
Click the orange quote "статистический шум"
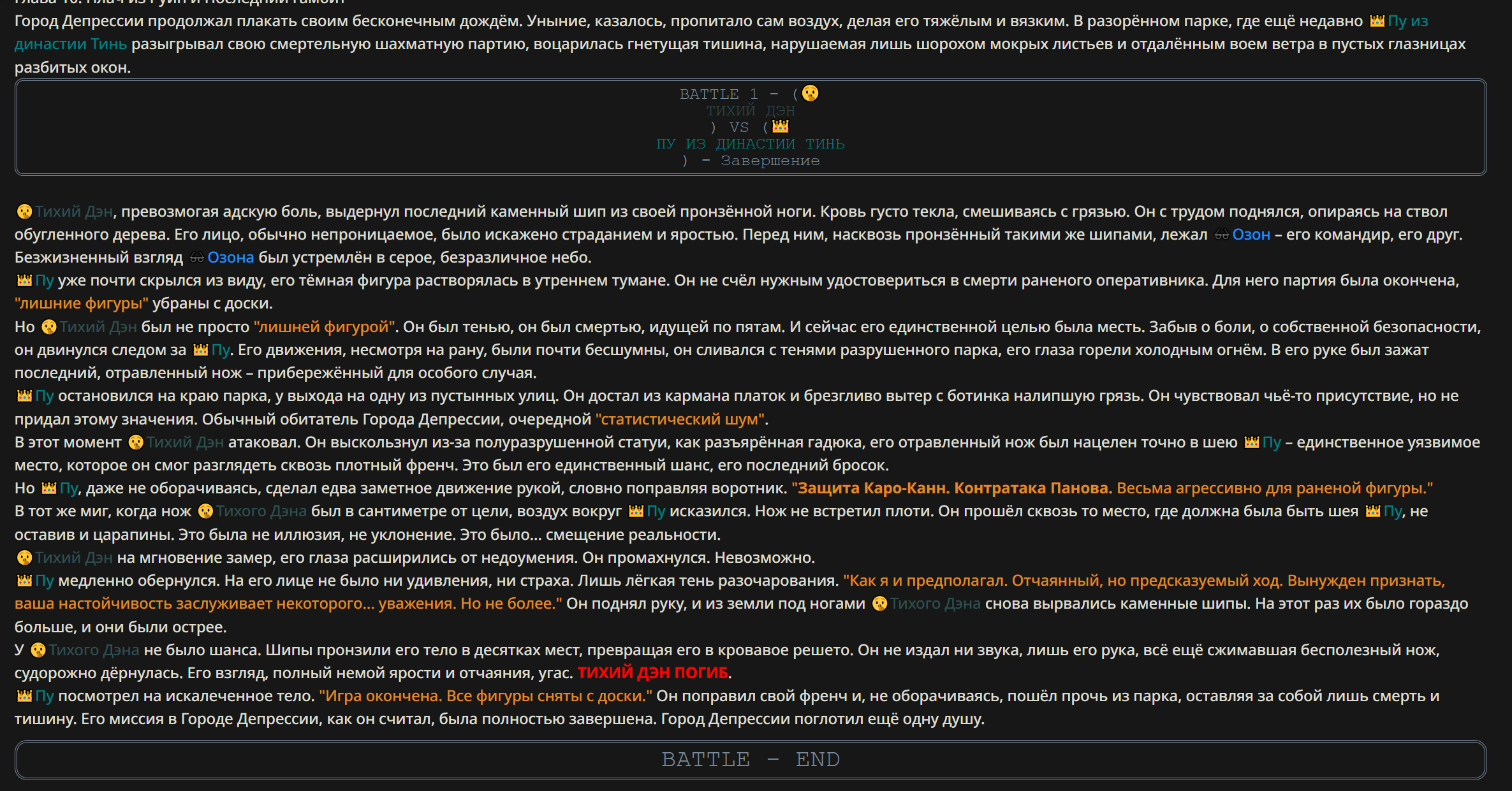pos(680,419)
